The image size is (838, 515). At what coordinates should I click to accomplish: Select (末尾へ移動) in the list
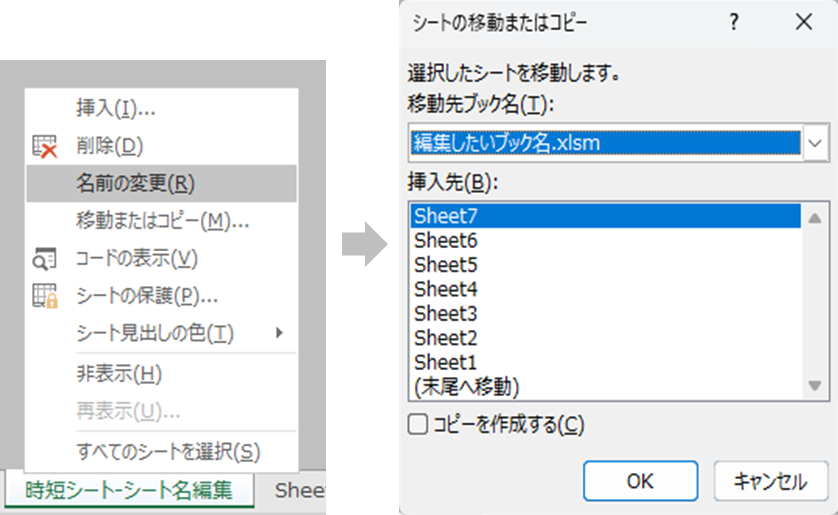point(466,385)
